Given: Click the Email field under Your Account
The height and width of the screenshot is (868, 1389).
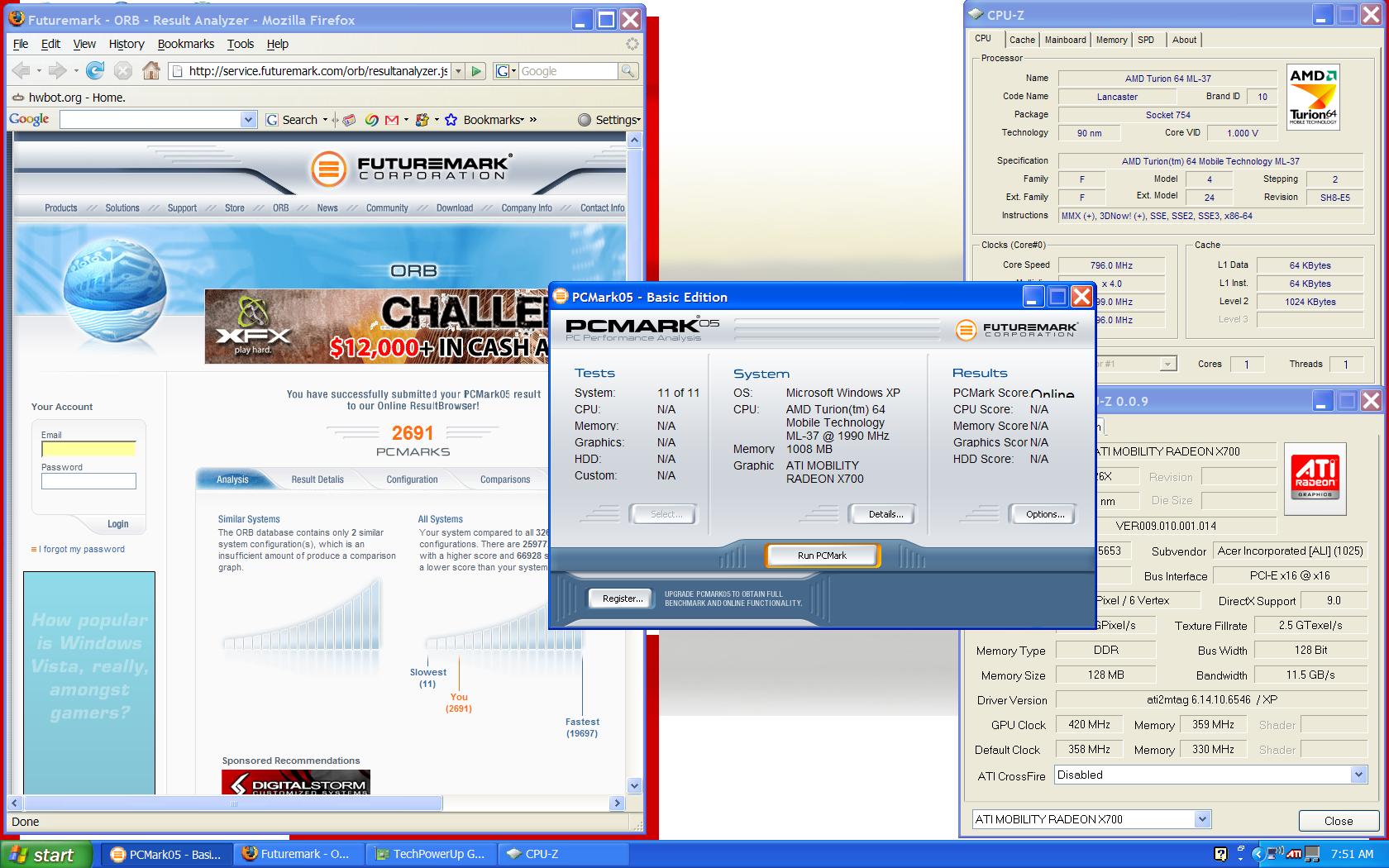Looking at the screenshot, I should point(88,449).
